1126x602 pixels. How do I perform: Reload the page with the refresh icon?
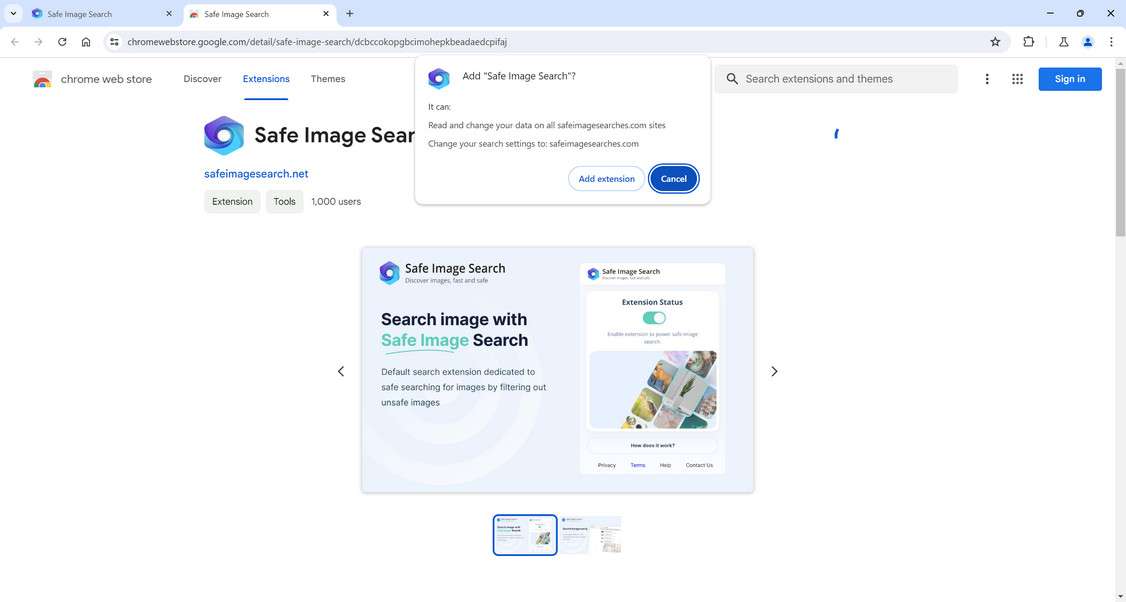61,42
